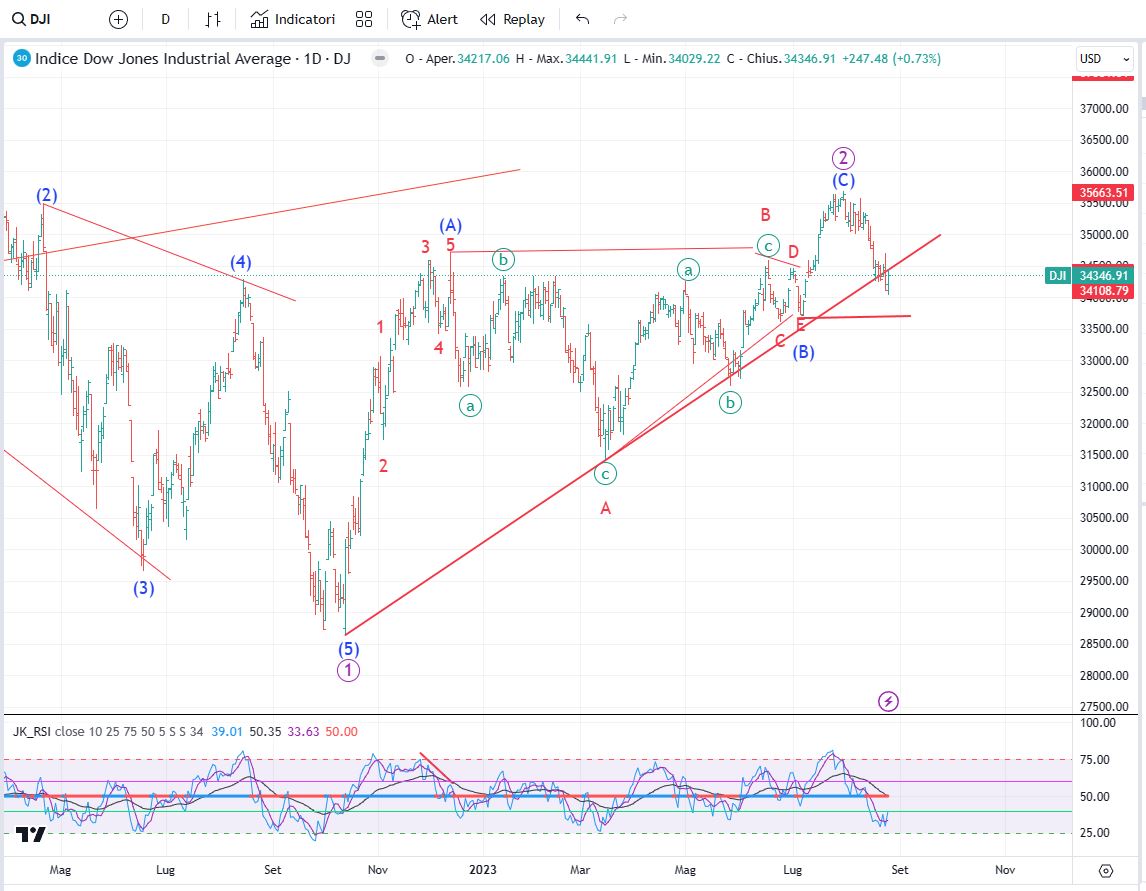Open the D time interval dropdown
The height and width of the screenshot is (891, 1146).
(x=165, y=20)
